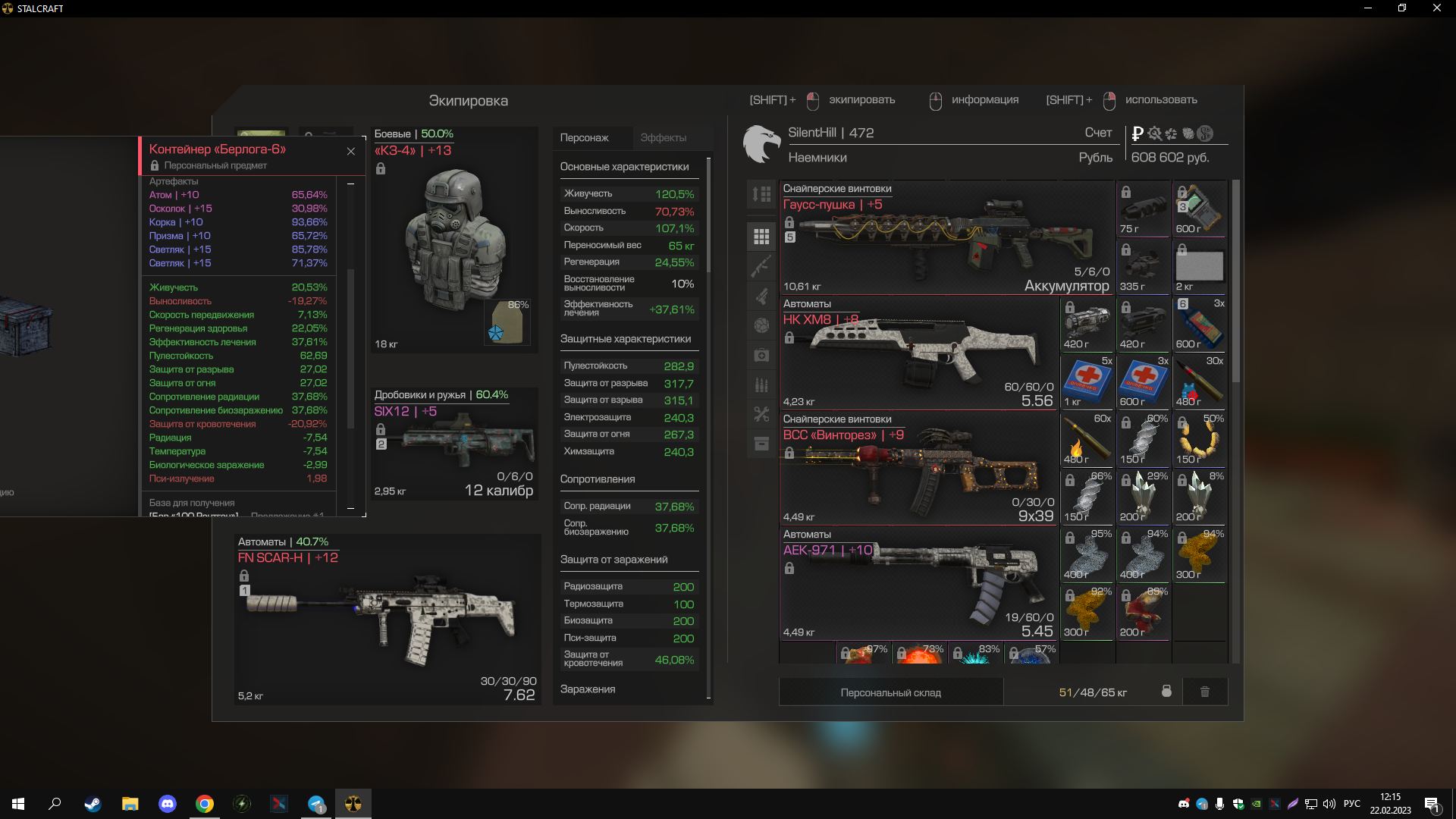Select the HK XM8 rifle
The image size is (1456, 819).
click(x=919, y=353)
